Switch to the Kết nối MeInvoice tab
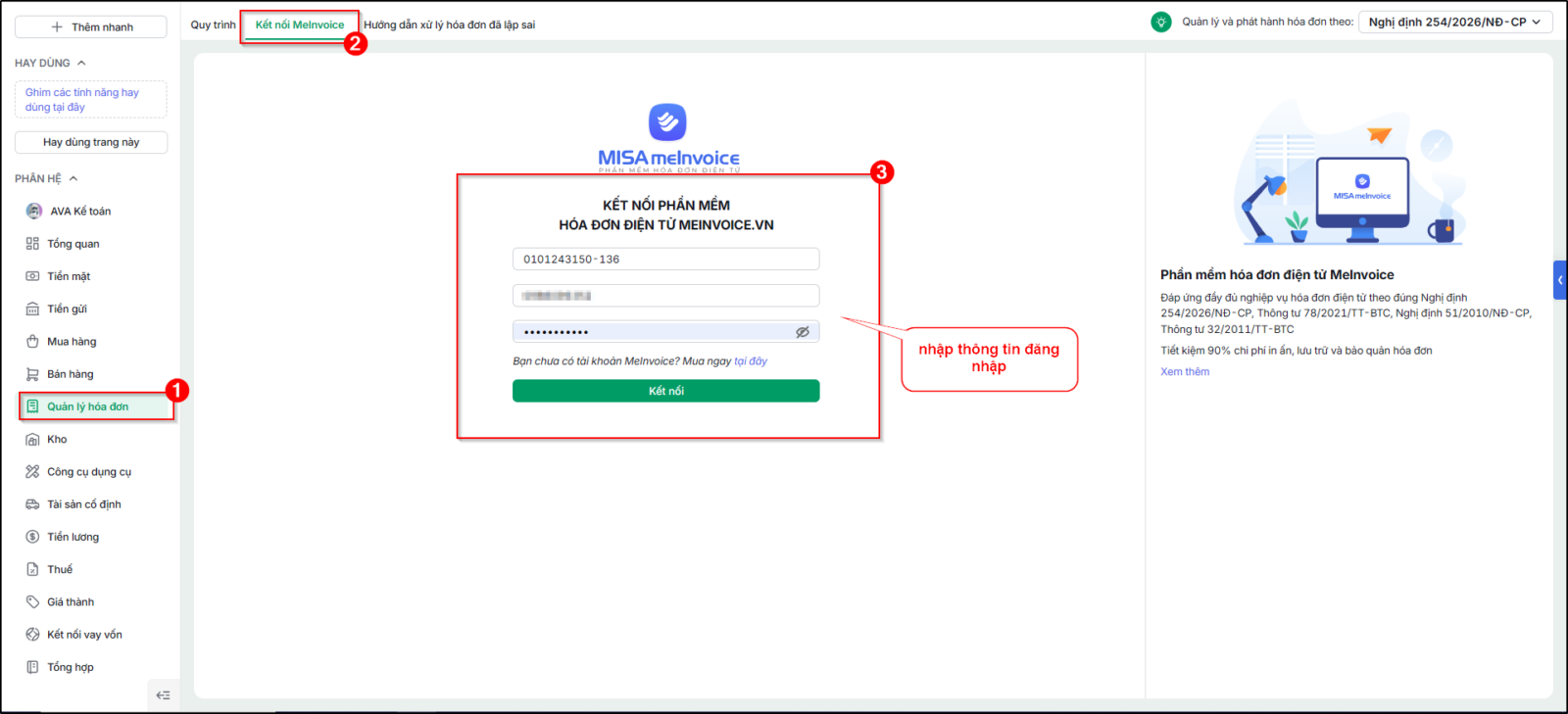Image resolution: width=1568 pixels, height=714 pixels. point(300,24)
